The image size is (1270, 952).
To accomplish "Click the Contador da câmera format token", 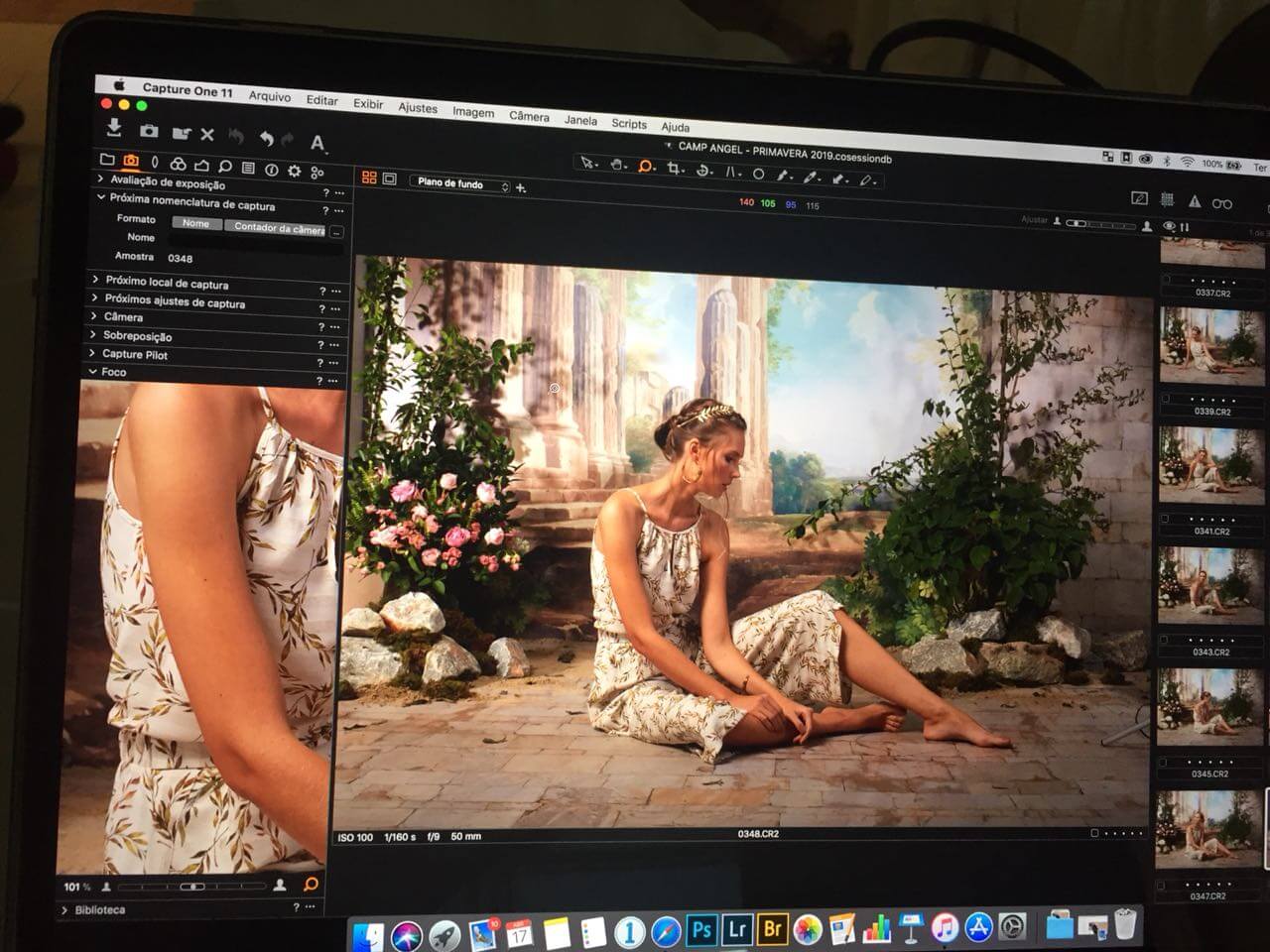I will [x=276, y=227].
